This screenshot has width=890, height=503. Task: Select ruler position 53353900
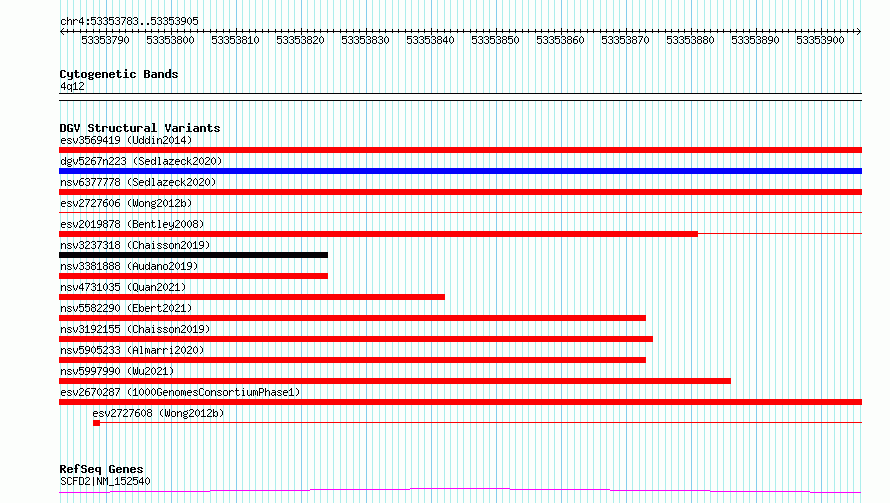(x=820, y=40)
